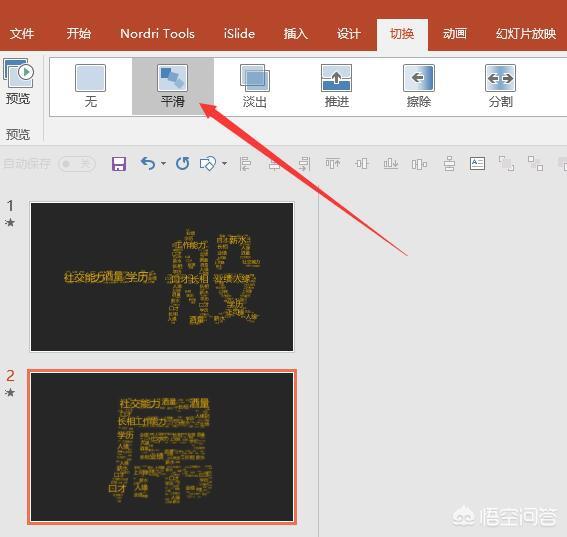Switch to the Insert (插入) tab

(295, 34)
